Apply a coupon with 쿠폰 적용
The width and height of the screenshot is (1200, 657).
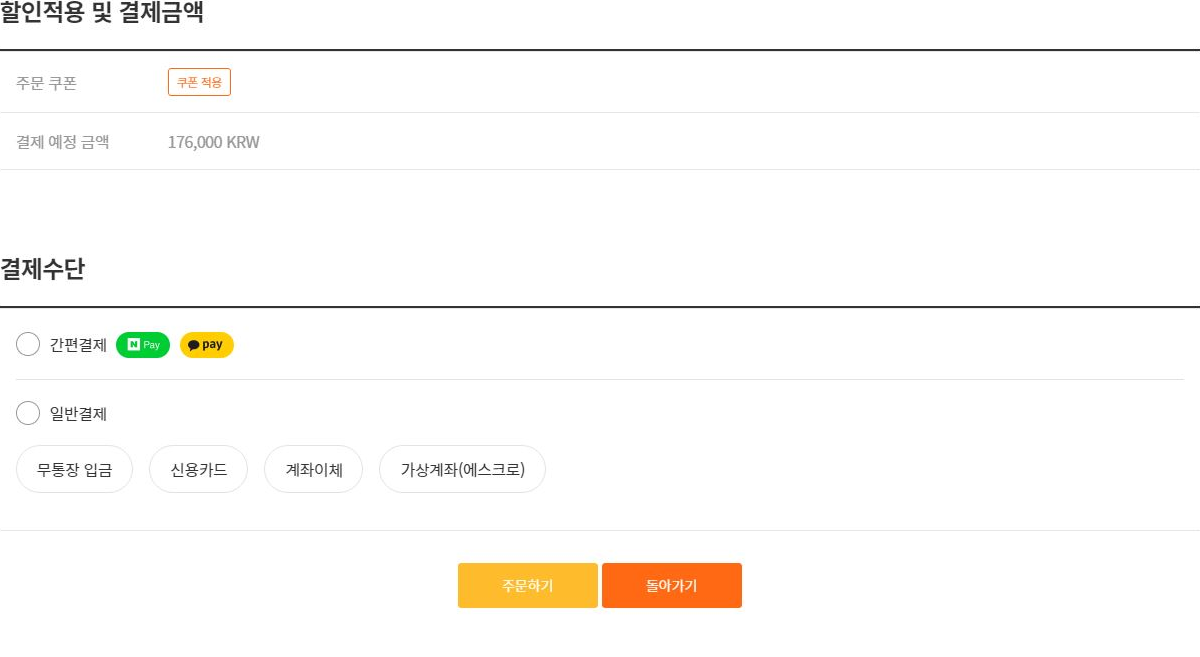200,82
